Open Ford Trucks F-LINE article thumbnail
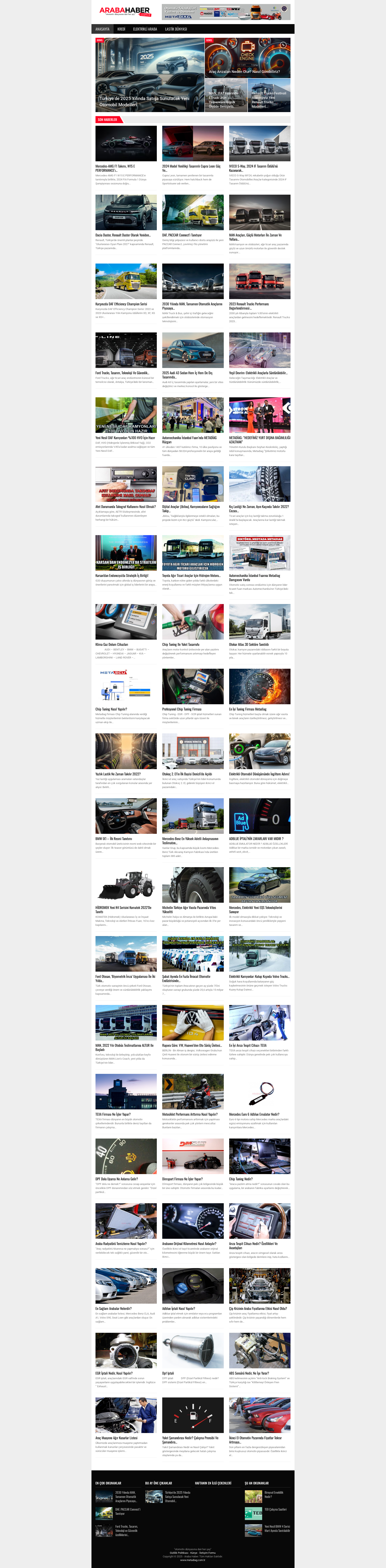The height and width of the screenshot is (1568, 386). pos(126,350)
